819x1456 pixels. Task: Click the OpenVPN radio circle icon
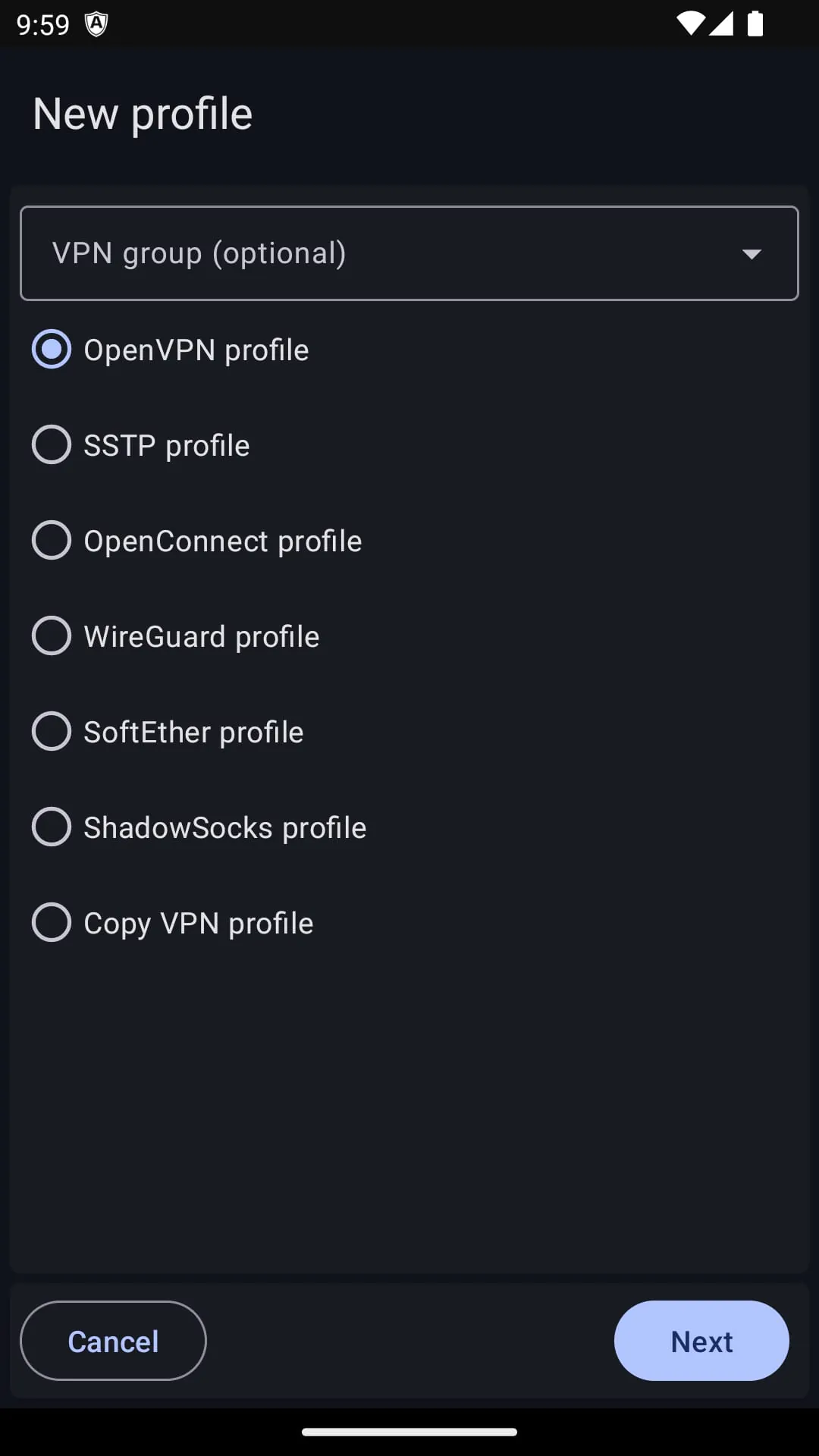(51, 349)
